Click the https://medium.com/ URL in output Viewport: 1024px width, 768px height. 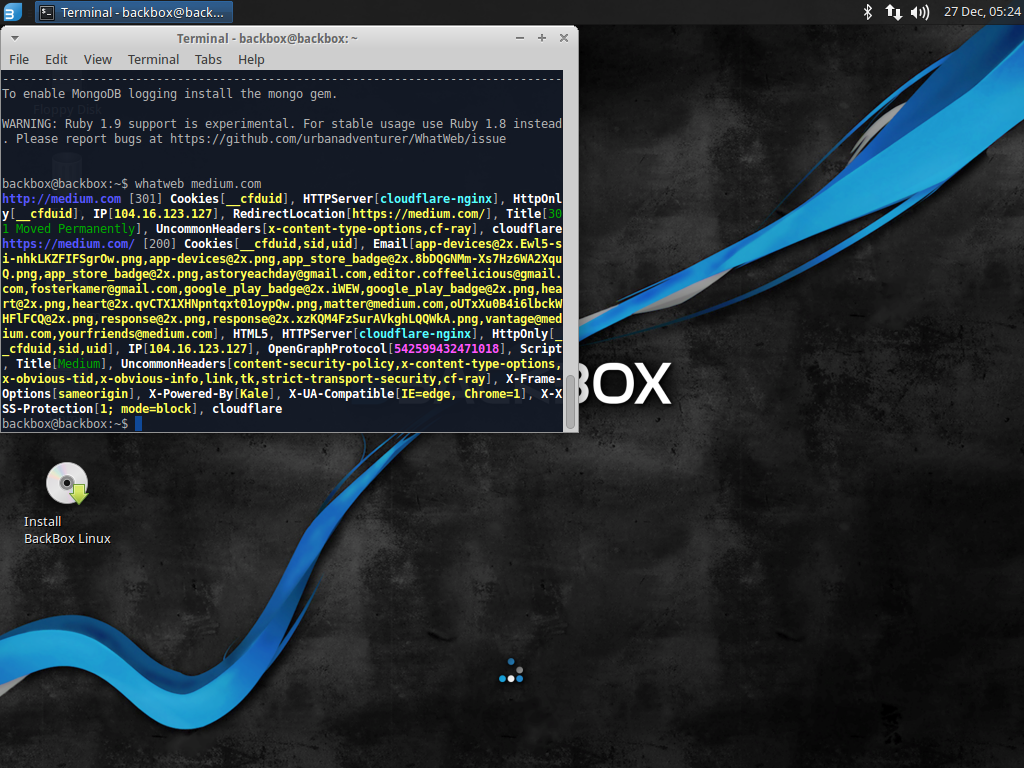pyautogui.click(x=68, y=244)
